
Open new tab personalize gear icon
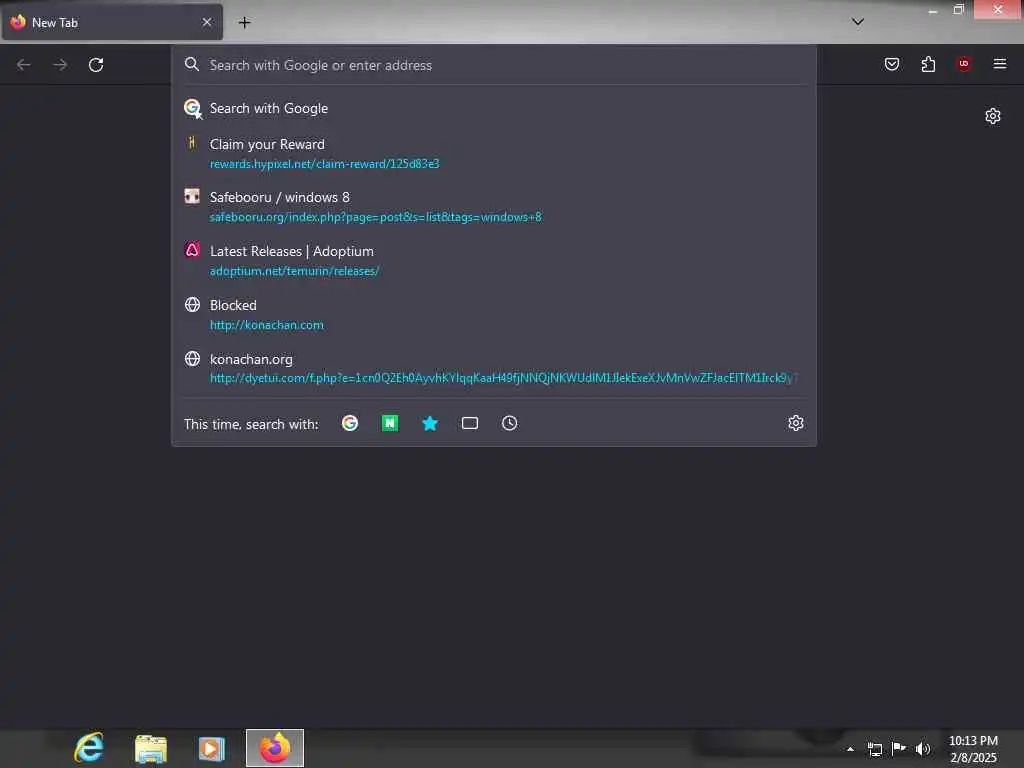coord(993,116)
